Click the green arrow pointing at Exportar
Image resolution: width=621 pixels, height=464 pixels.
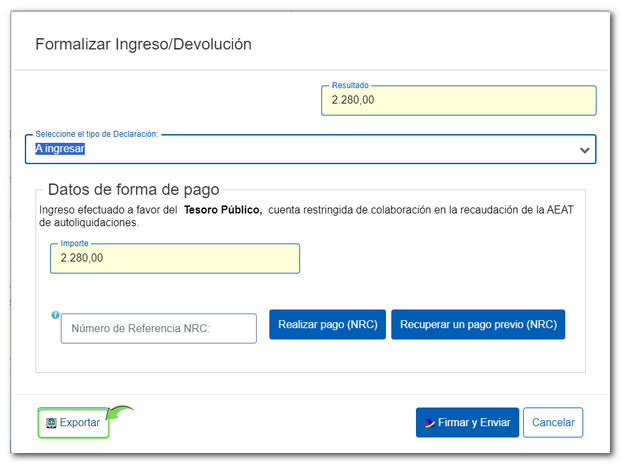(120, 412)
